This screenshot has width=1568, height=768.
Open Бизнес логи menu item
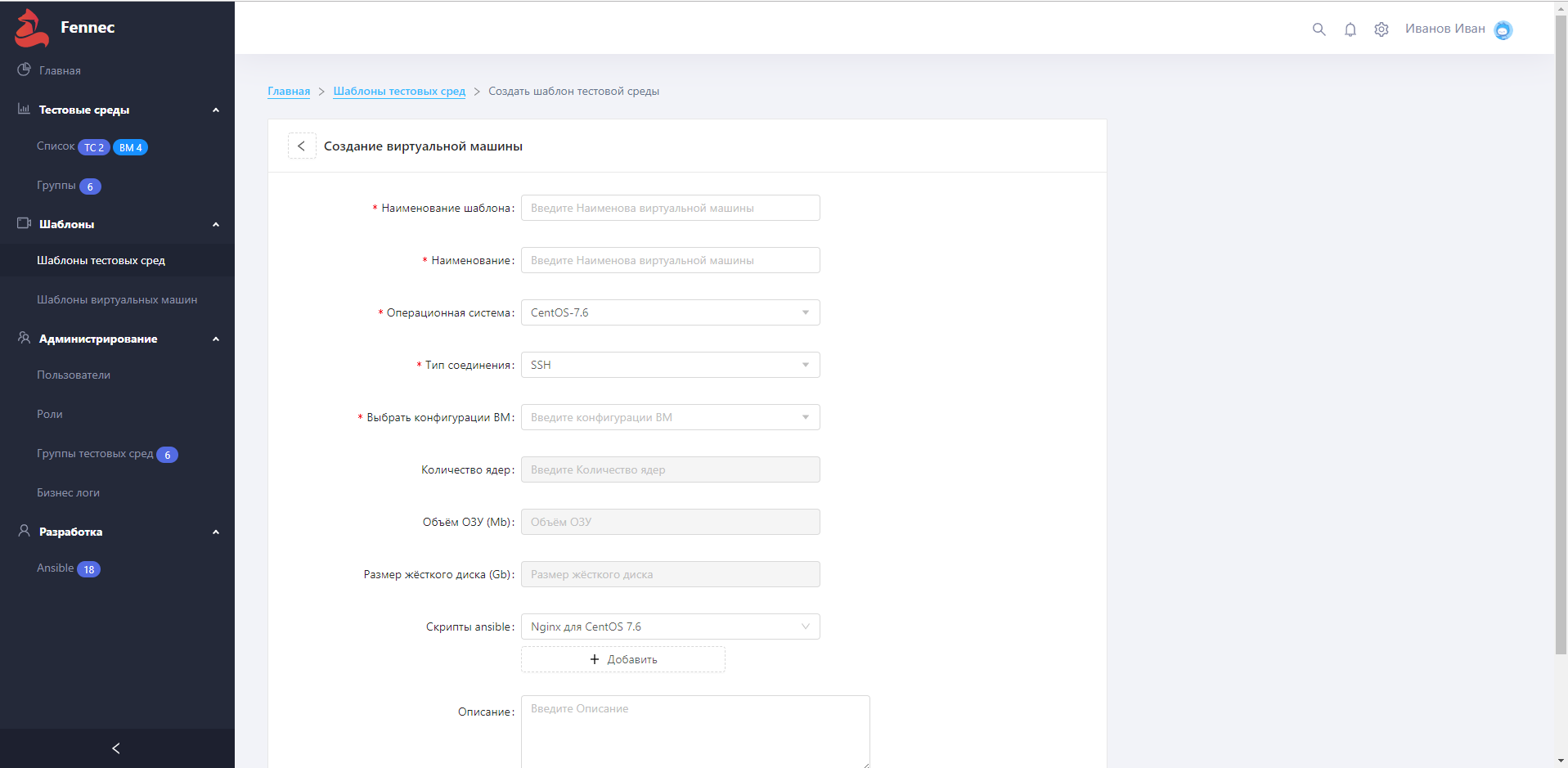pos(68,492)
